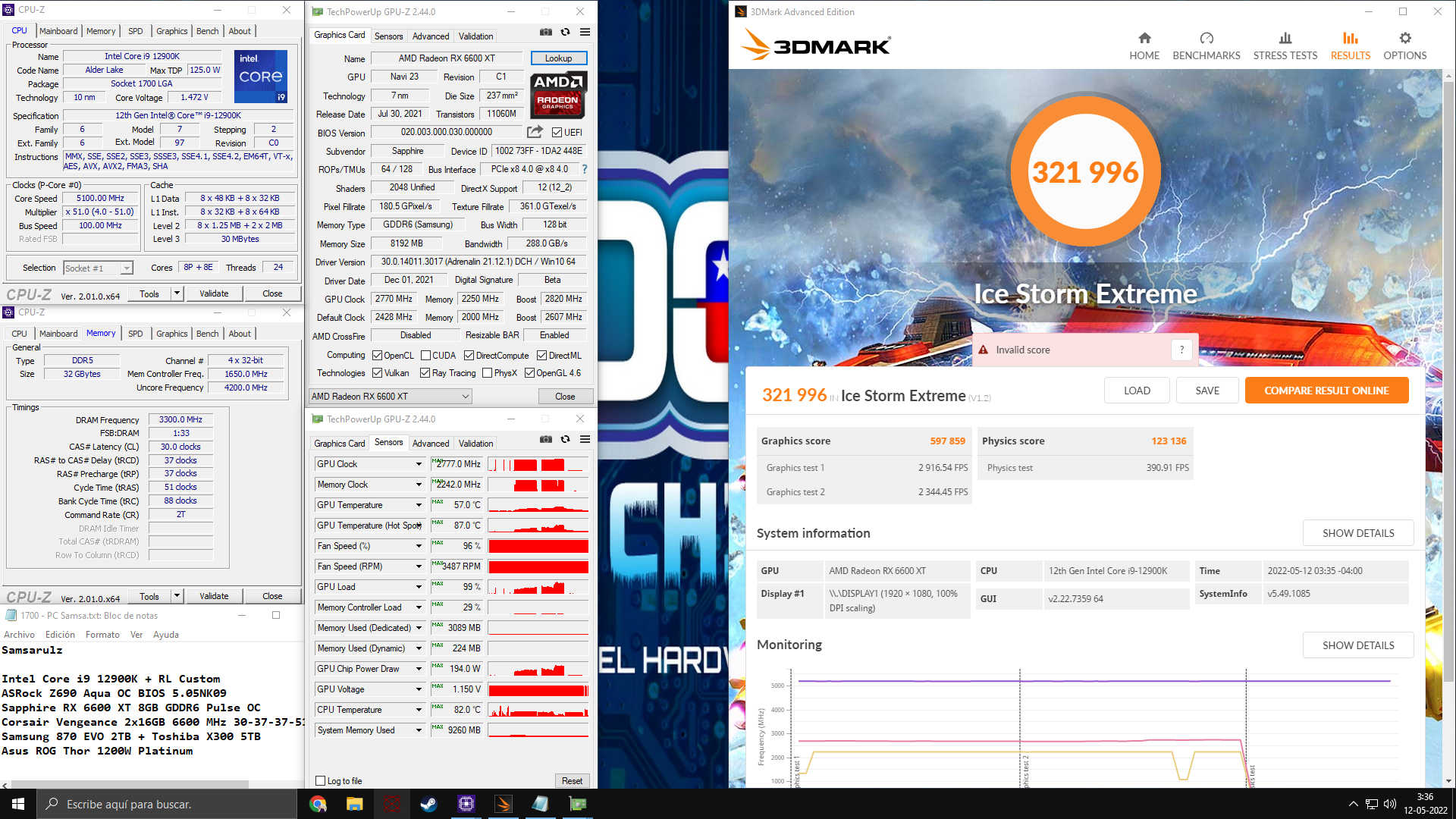Open Fan Speed (RPM) sensor dropdown

tap(418, 566)
